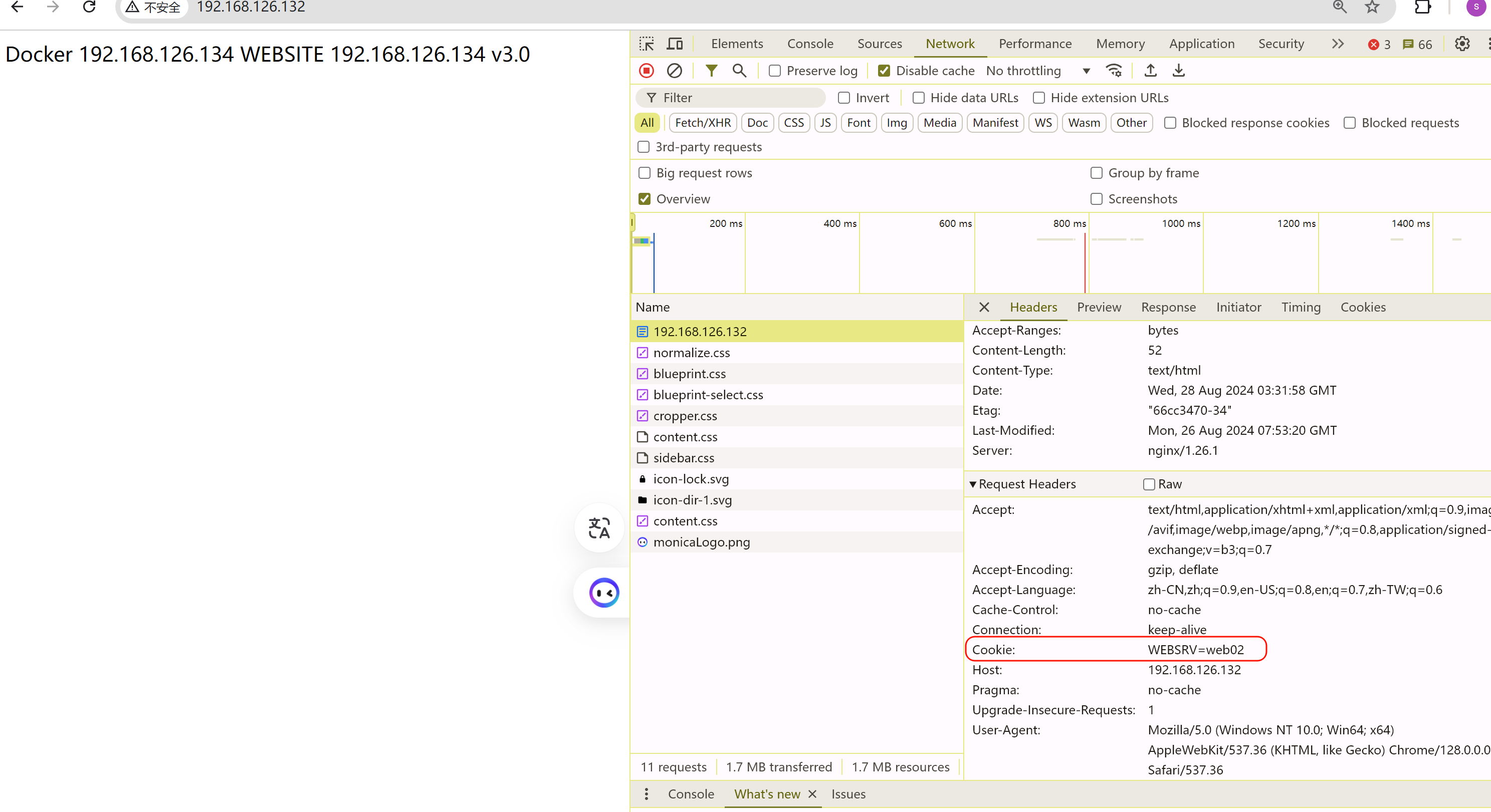
Task: Stop recording the network log
Action: [647, 71]
